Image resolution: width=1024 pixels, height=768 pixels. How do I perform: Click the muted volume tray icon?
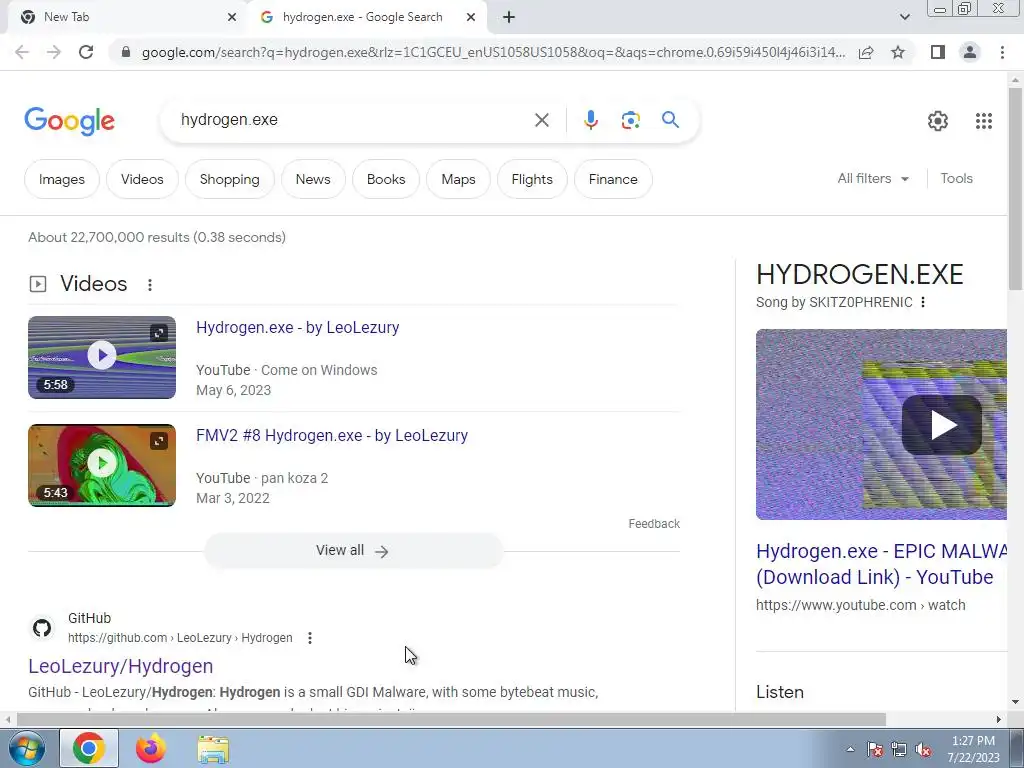[x=923, y=750]
